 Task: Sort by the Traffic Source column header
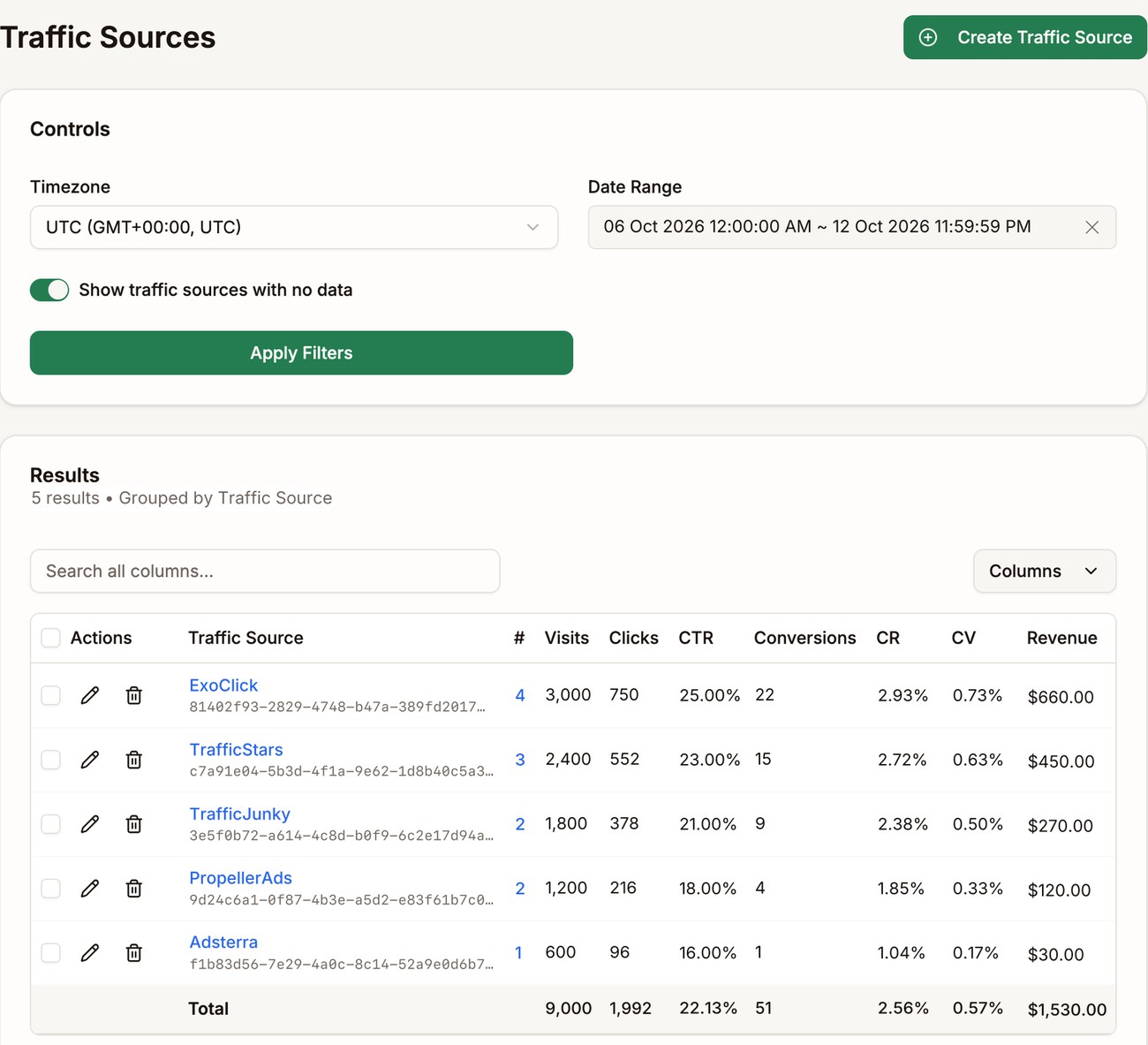pyautogui.click(x=245, y=638)
